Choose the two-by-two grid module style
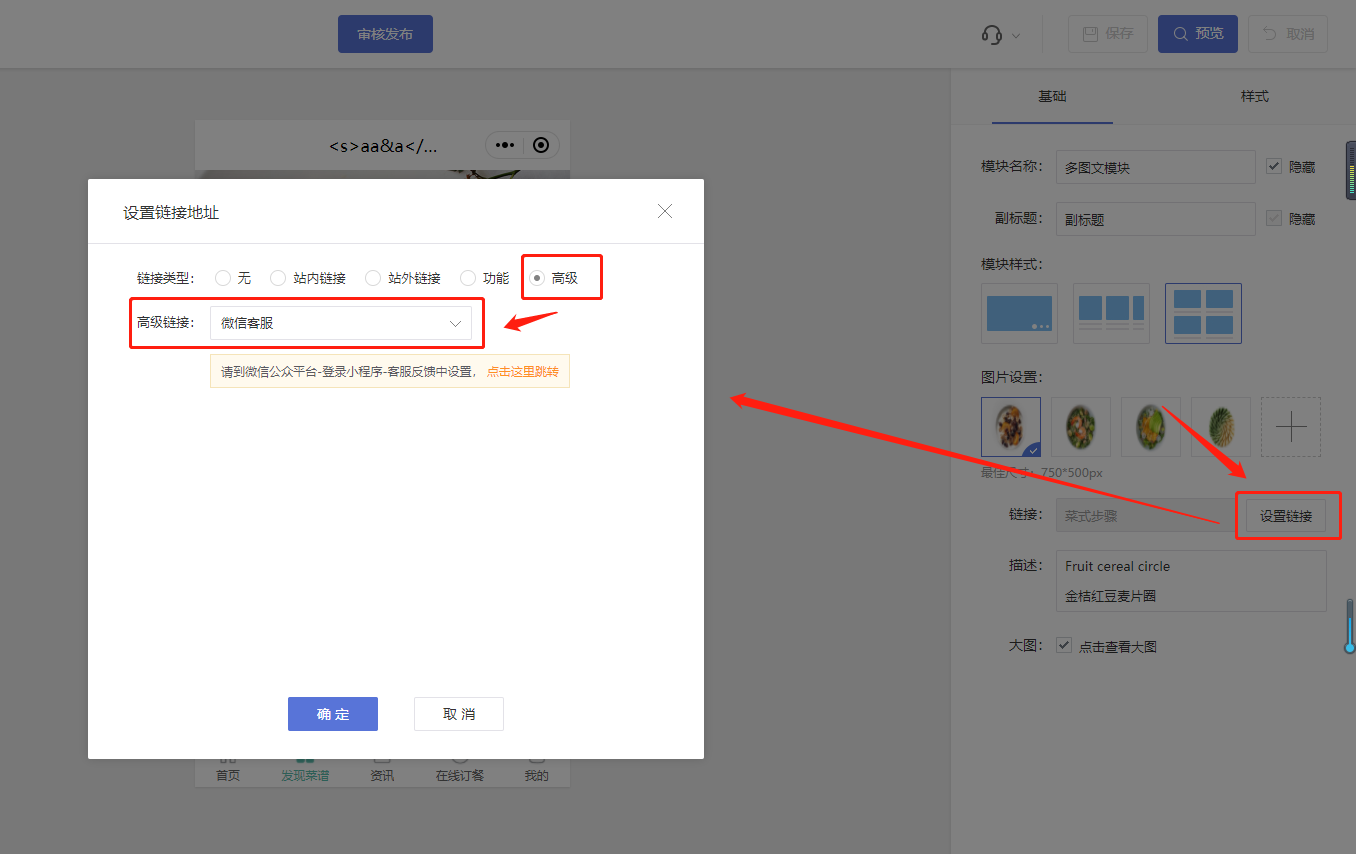Screen dimensions: 1356x854 coord(1203,313)
